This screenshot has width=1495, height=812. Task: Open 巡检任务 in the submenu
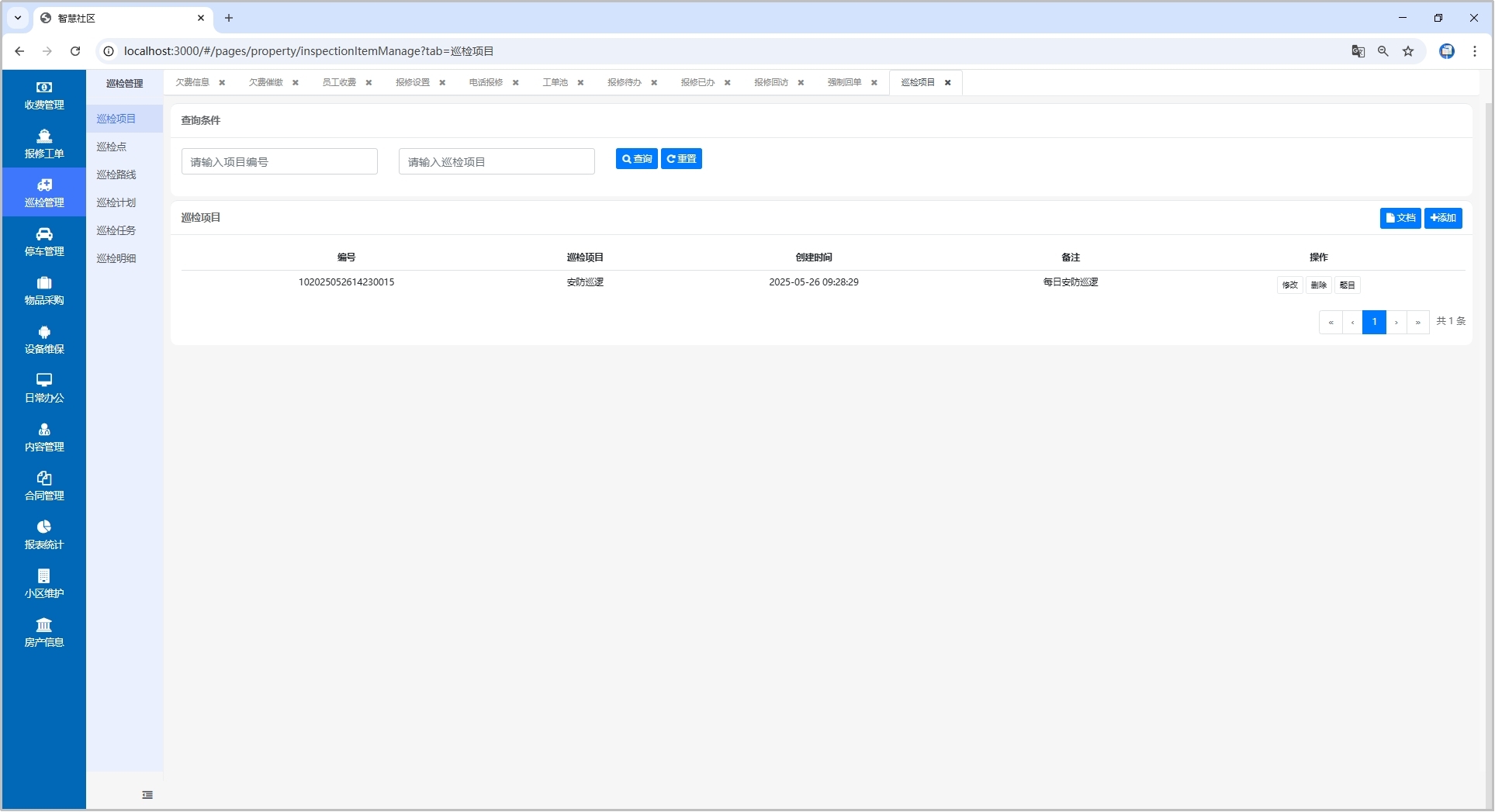tap(116, 231)
